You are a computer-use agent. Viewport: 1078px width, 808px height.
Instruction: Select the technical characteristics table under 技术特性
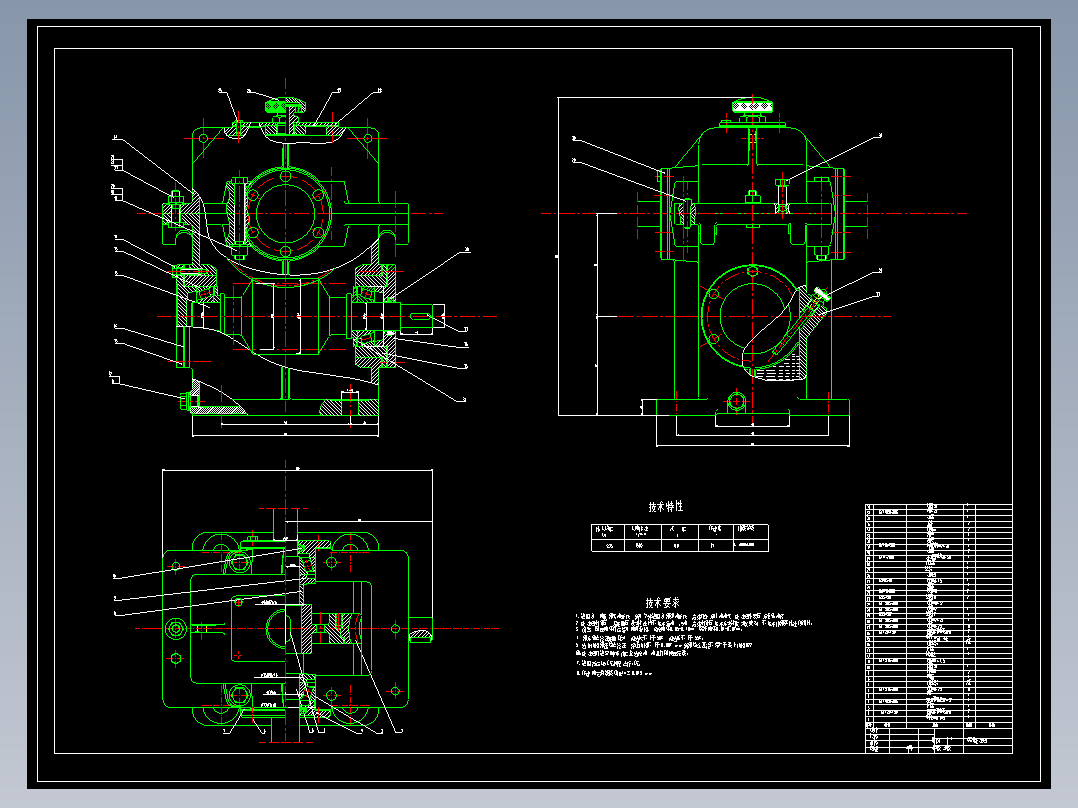(x=679, y=538)
